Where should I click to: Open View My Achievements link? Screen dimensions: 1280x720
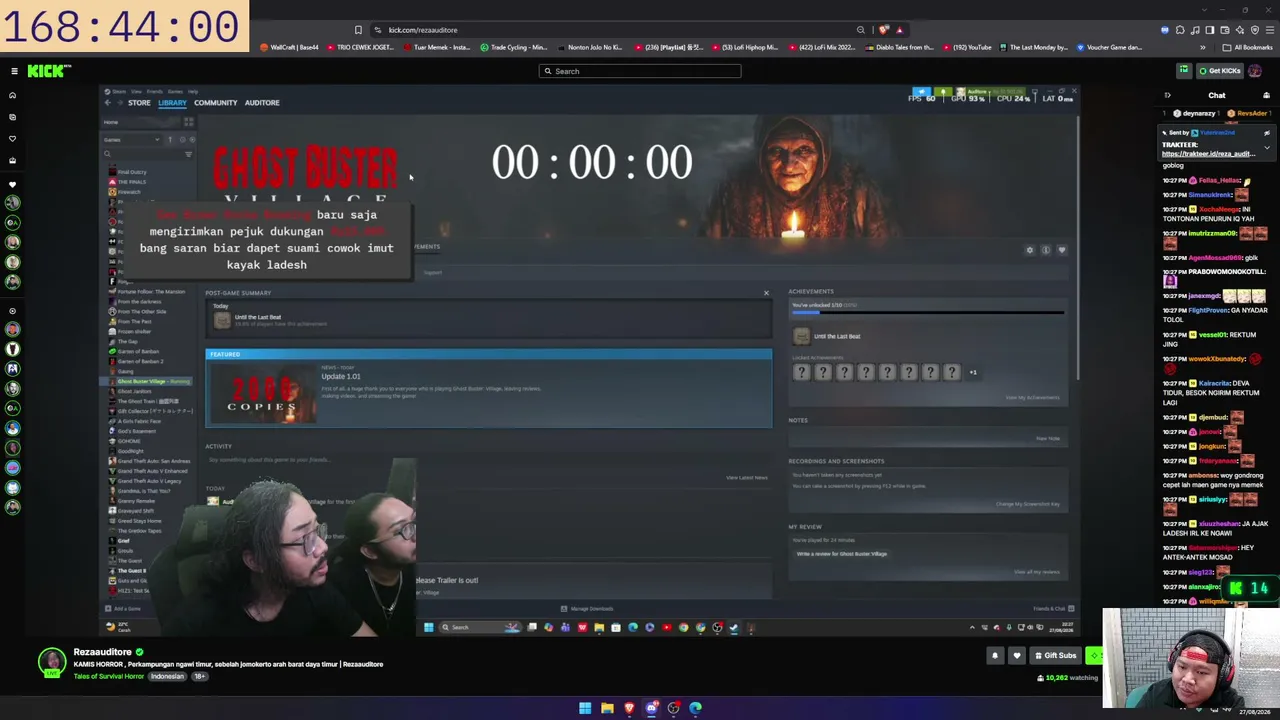[1032, 398]
